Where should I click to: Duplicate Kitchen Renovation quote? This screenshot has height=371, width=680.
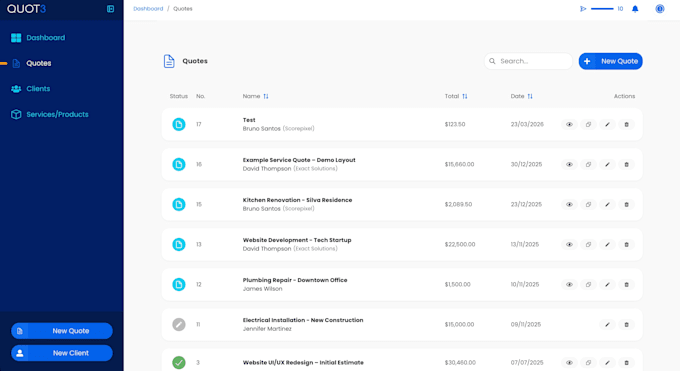[588, 204]
